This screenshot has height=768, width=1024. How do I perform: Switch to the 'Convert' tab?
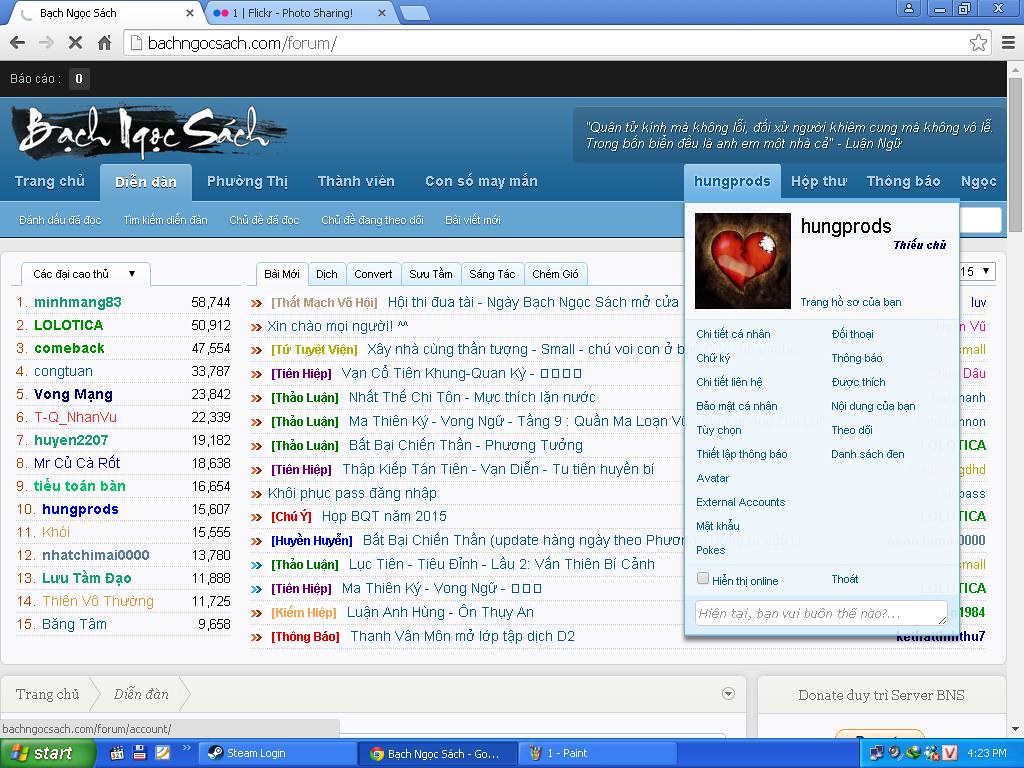coord(373,274)
